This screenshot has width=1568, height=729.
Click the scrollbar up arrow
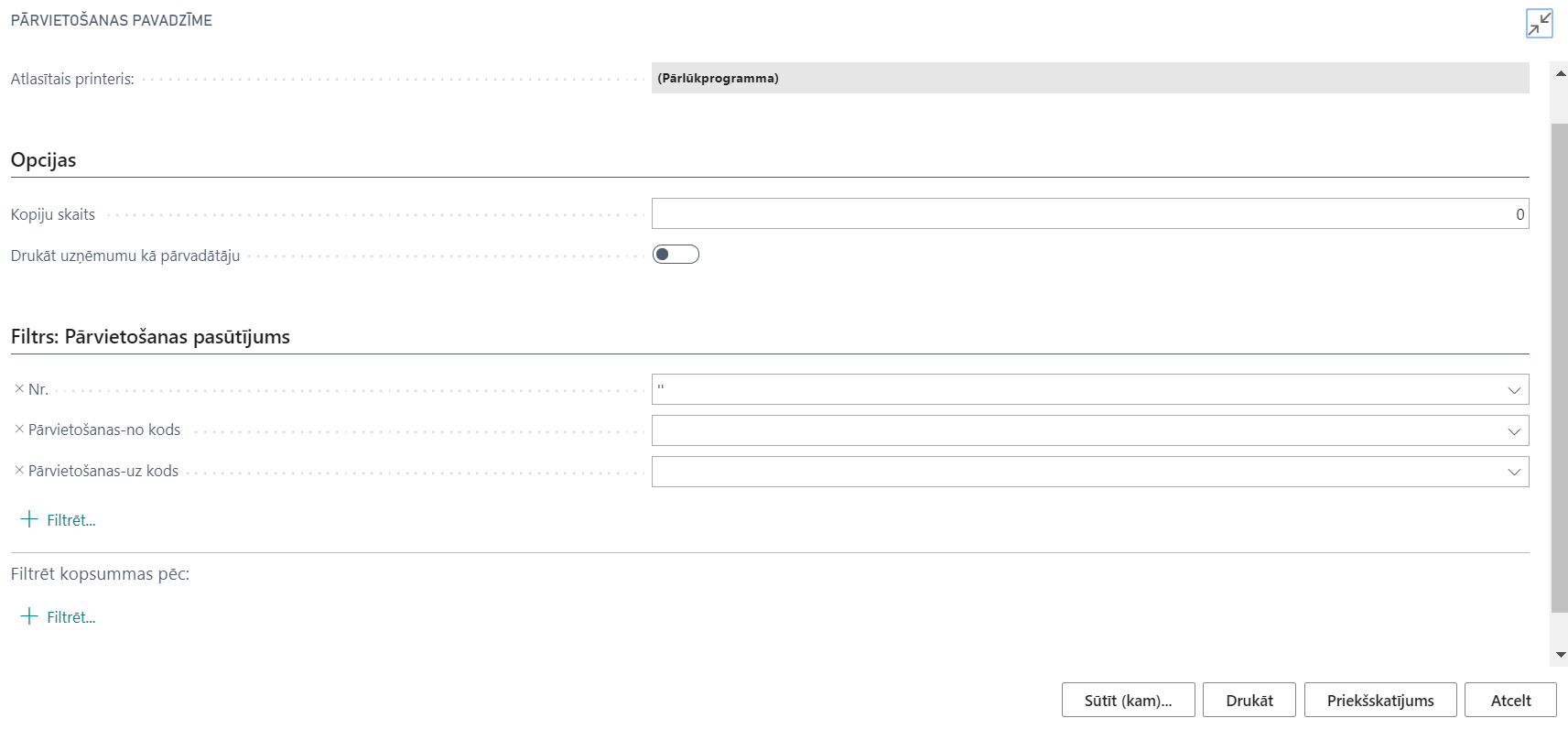click(x=1560, y=73)
